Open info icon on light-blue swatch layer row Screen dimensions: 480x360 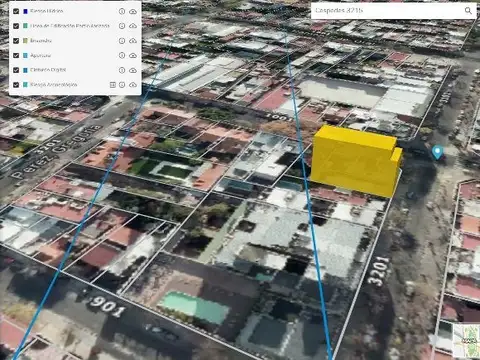pos(122,55)
